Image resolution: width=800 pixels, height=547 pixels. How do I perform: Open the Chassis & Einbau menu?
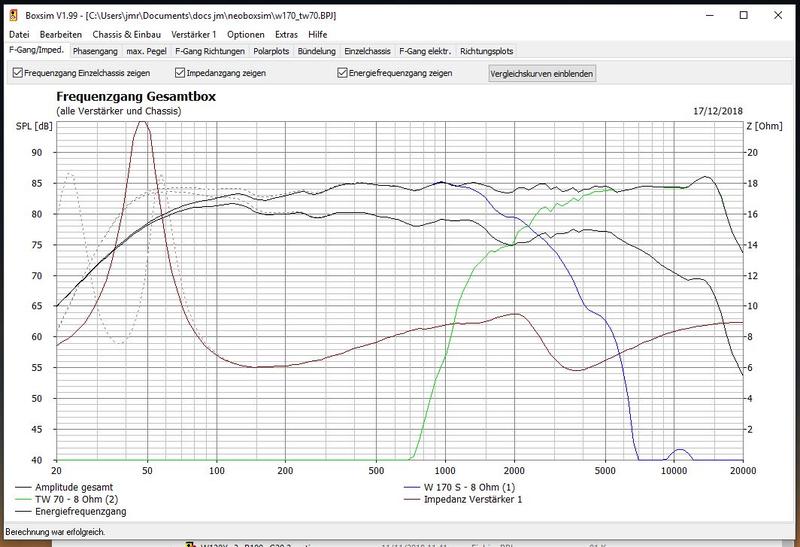127,34
